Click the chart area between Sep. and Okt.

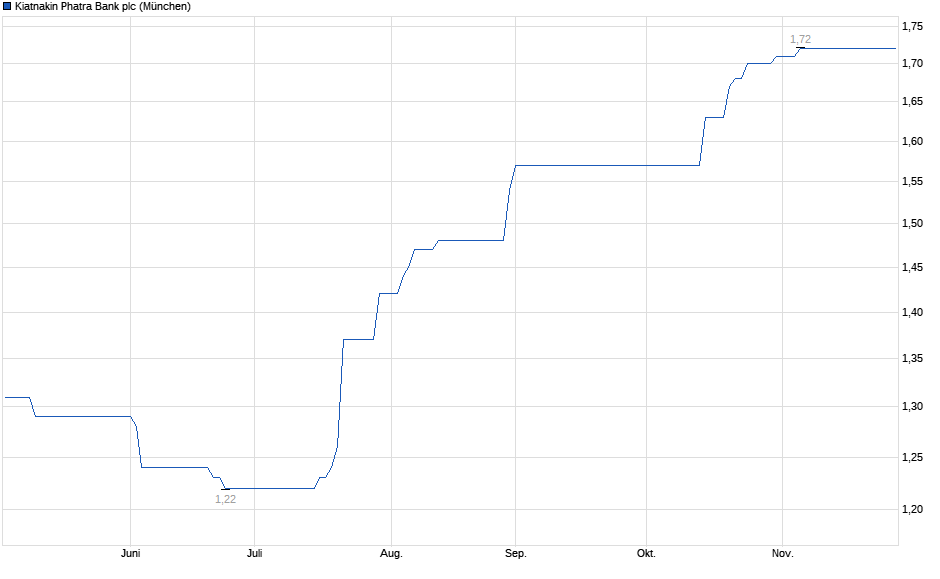coord(580,165)
